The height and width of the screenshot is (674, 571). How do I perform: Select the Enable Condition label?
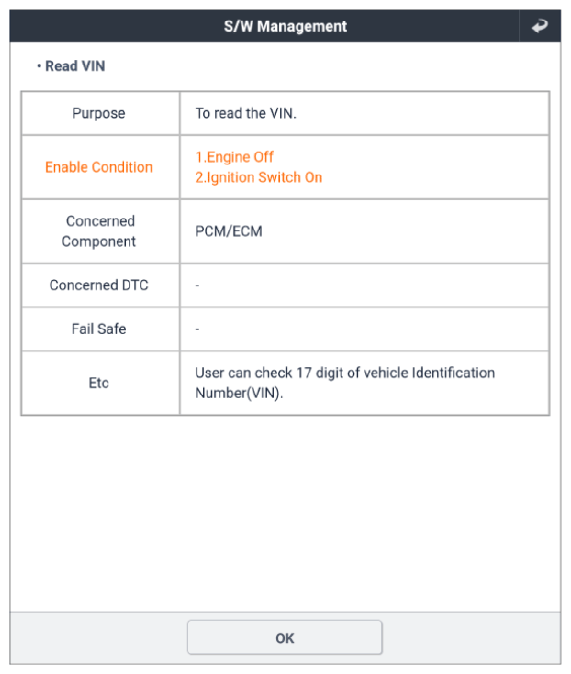coord(99,167)
